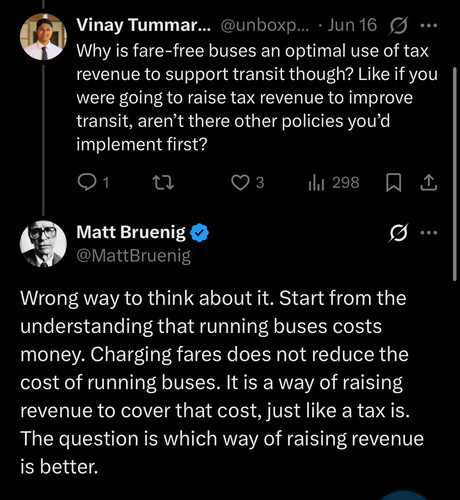Open Matt Bruenig's profile picture
Image resolution: width=460 pixels, height=500 pixels.
point(43,244)
